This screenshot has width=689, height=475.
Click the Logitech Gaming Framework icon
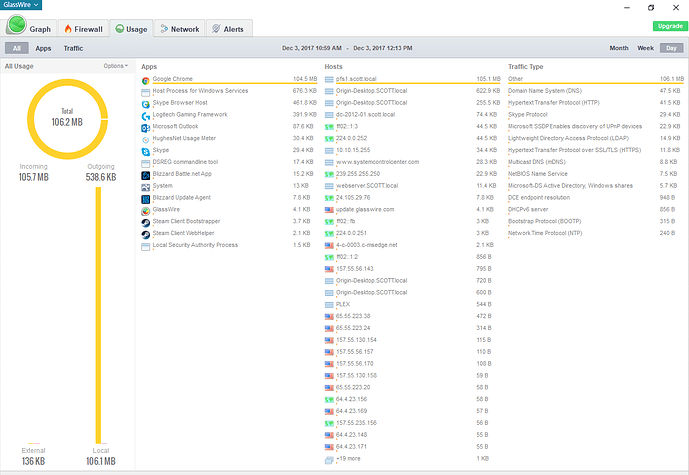point(146,114)
